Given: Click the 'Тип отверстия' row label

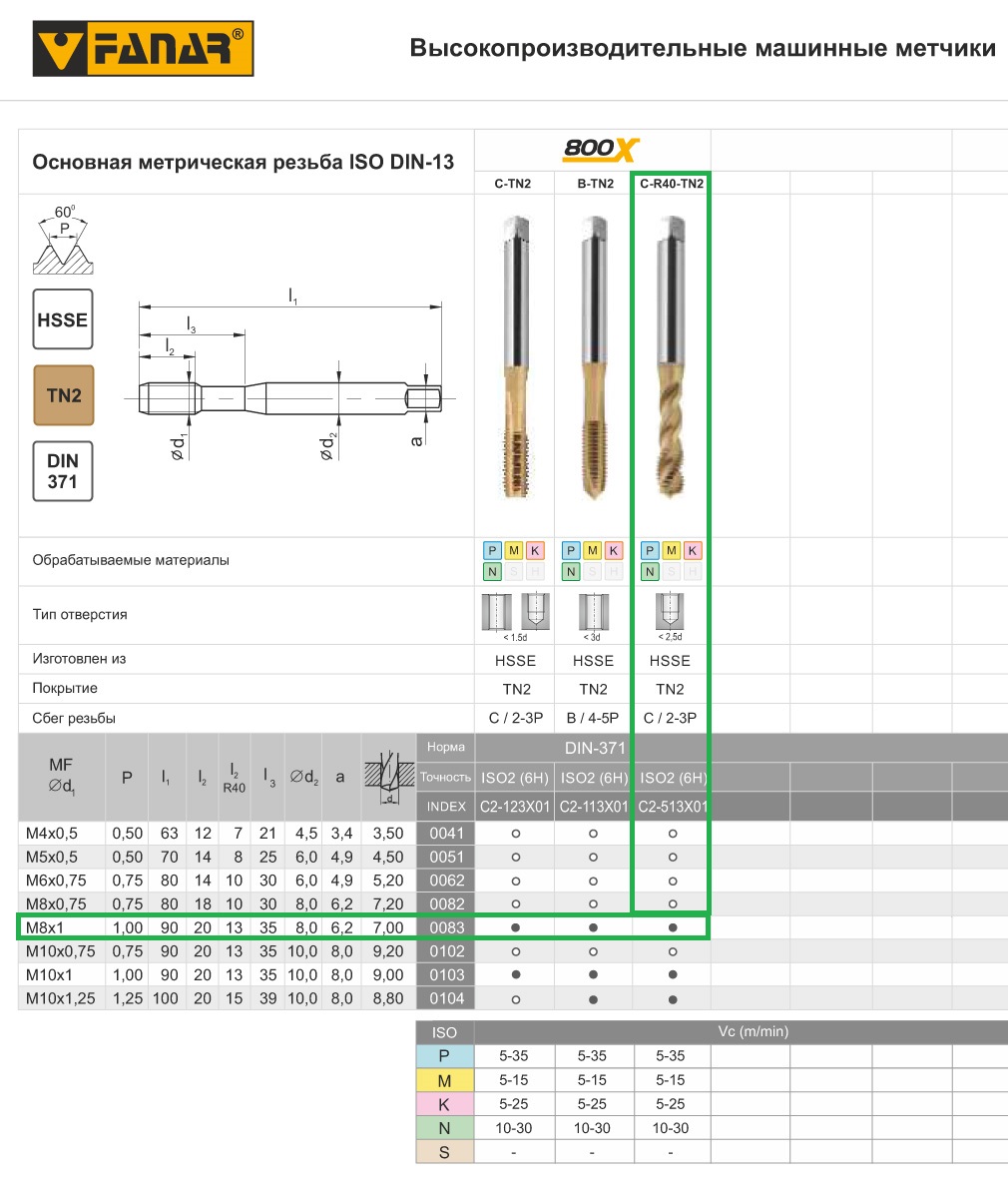Looking at the screenshot, I should point(80,614).
